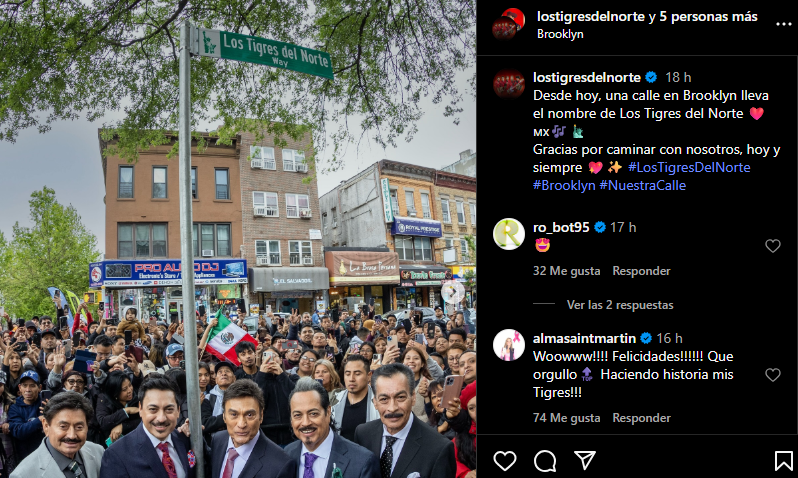Like the post with the heart icon
Image resolution: width=798 pixels, height=478 pixels.
tap(504, 461)
